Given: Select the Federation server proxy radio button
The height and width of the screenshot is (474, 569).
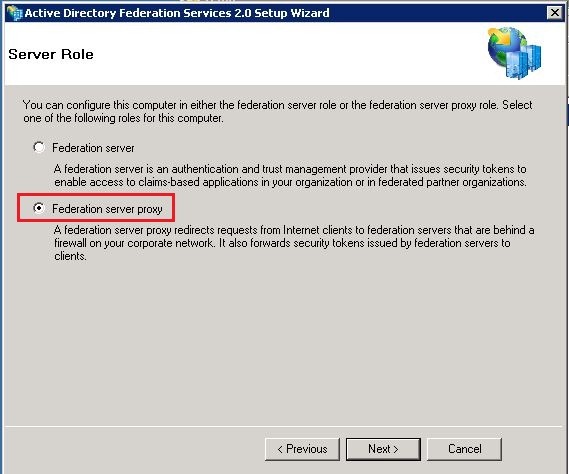Looking at the screenshot, I should pyautogui.click(x=39, y=208).
